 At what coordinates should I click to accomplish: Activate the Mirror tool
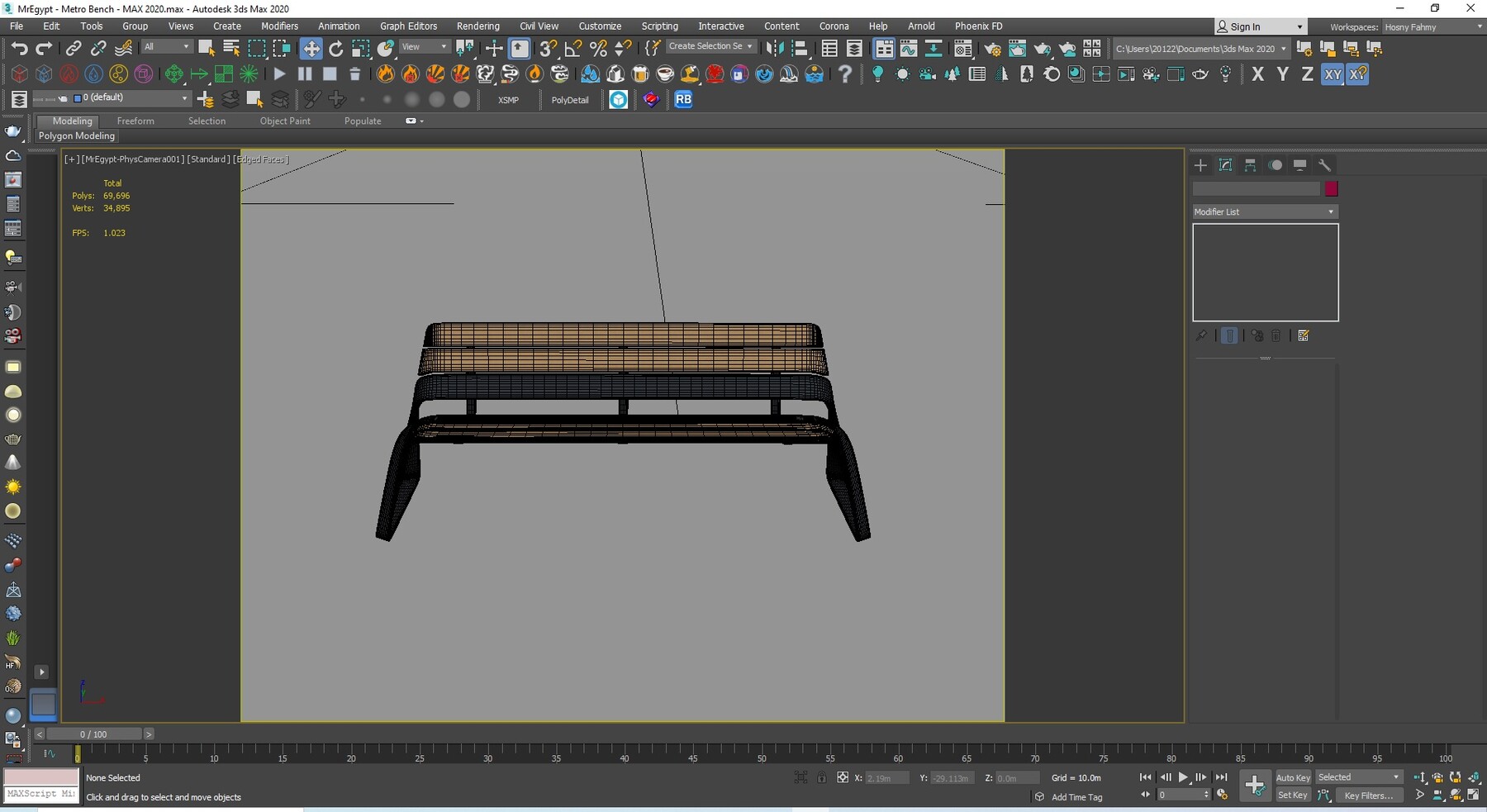click(776, 48)
